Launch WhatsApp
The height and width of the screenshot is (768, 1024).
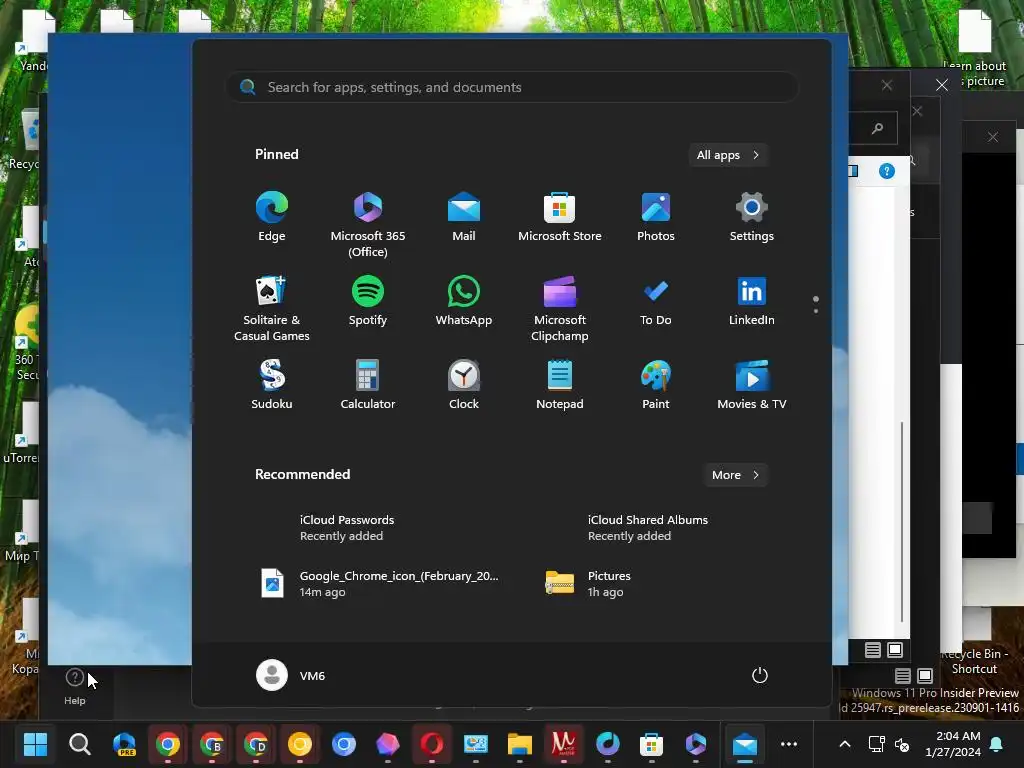pos(464,301)
